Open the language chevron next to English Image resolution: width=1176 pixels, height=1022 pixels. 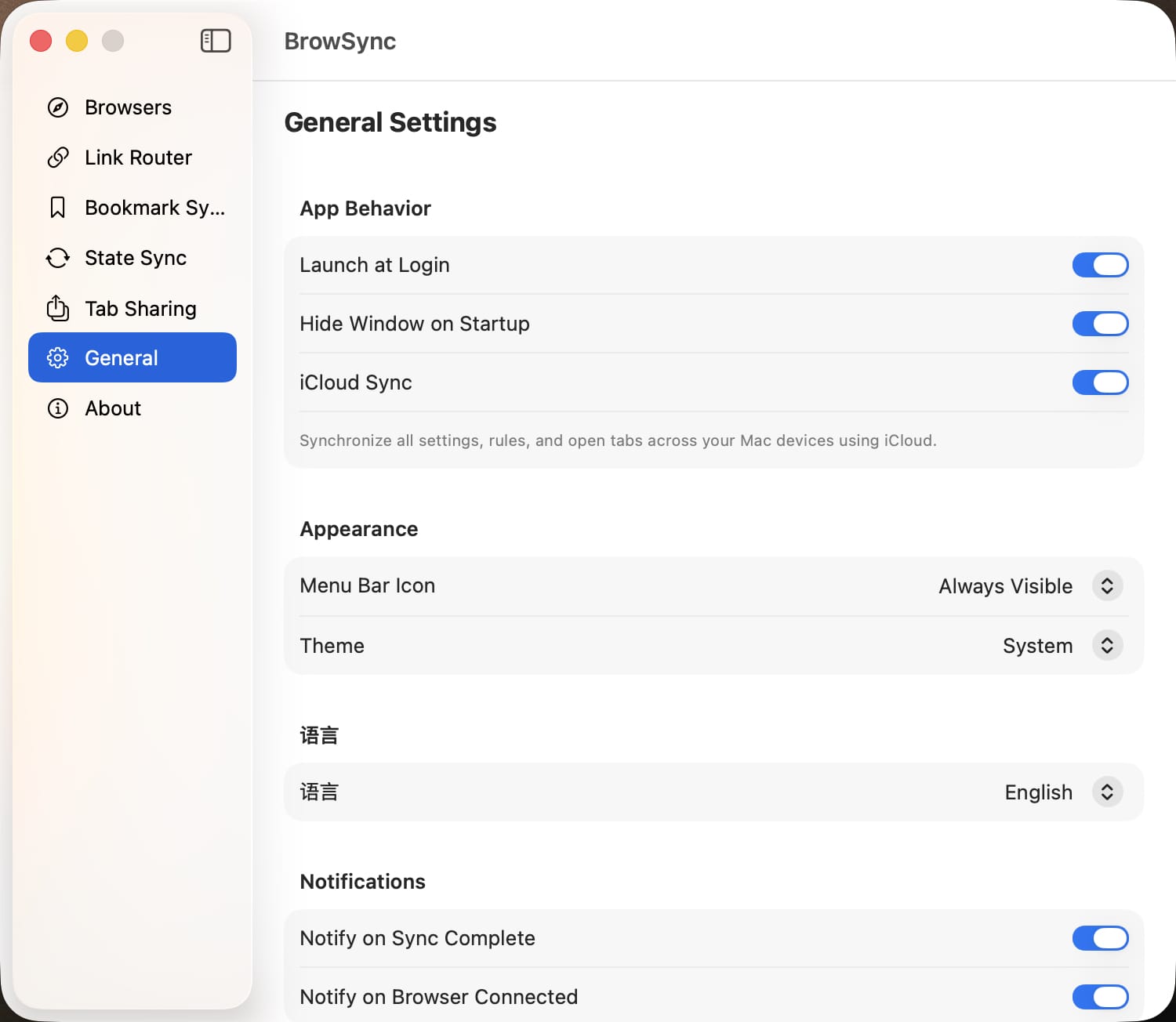click(x=1107, y=792)
